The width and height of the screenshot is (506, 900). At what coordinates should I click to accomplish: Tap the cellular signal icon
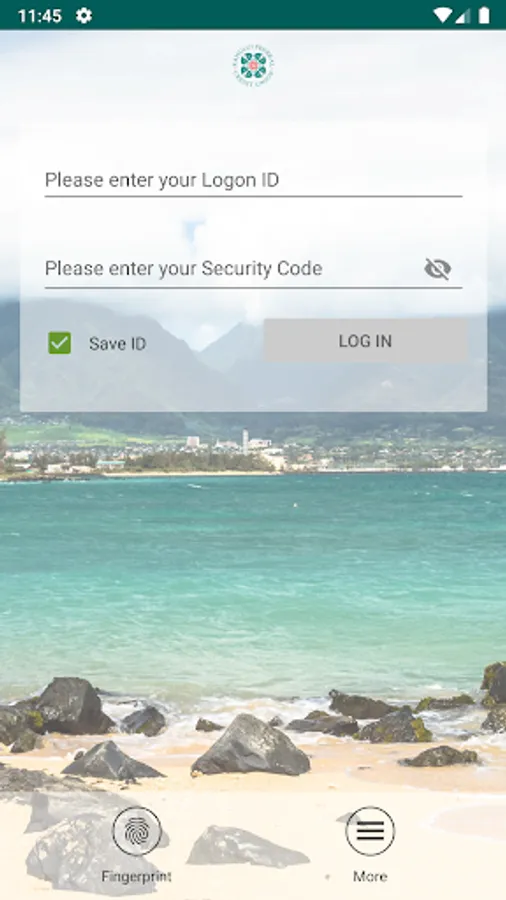462,15
